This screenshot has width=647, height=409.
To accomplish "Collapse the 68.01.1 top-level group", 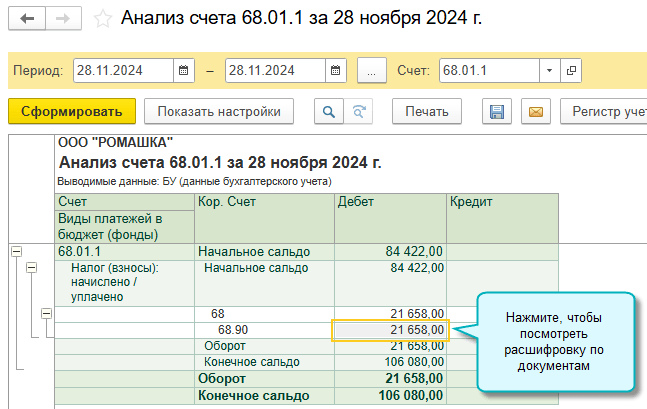I will pyautogui.click(x=16, y=252).
